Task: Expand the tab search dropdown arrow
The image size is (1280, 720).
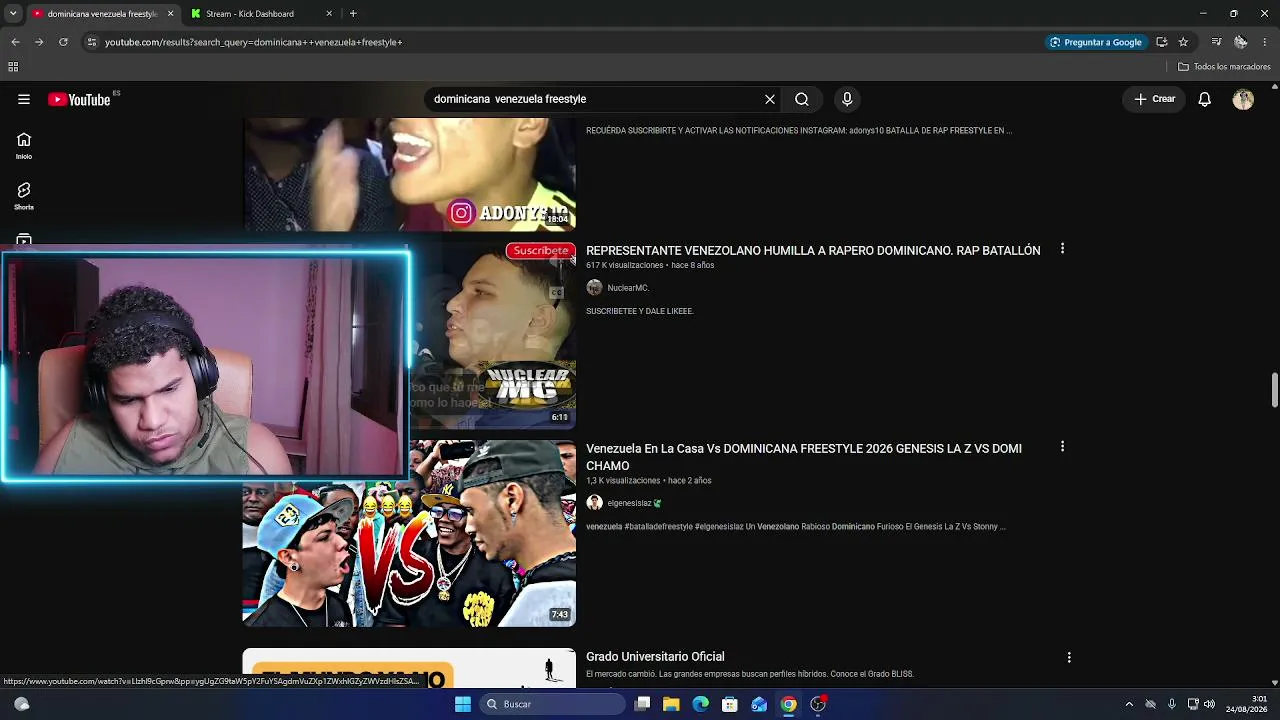Action: (13, 14)
